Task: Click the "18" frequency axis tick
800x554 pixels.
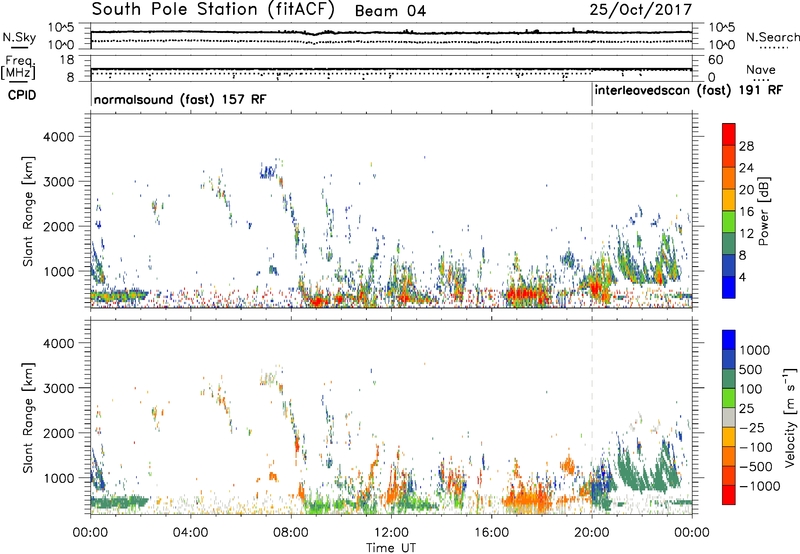Action: pos(67,60)
